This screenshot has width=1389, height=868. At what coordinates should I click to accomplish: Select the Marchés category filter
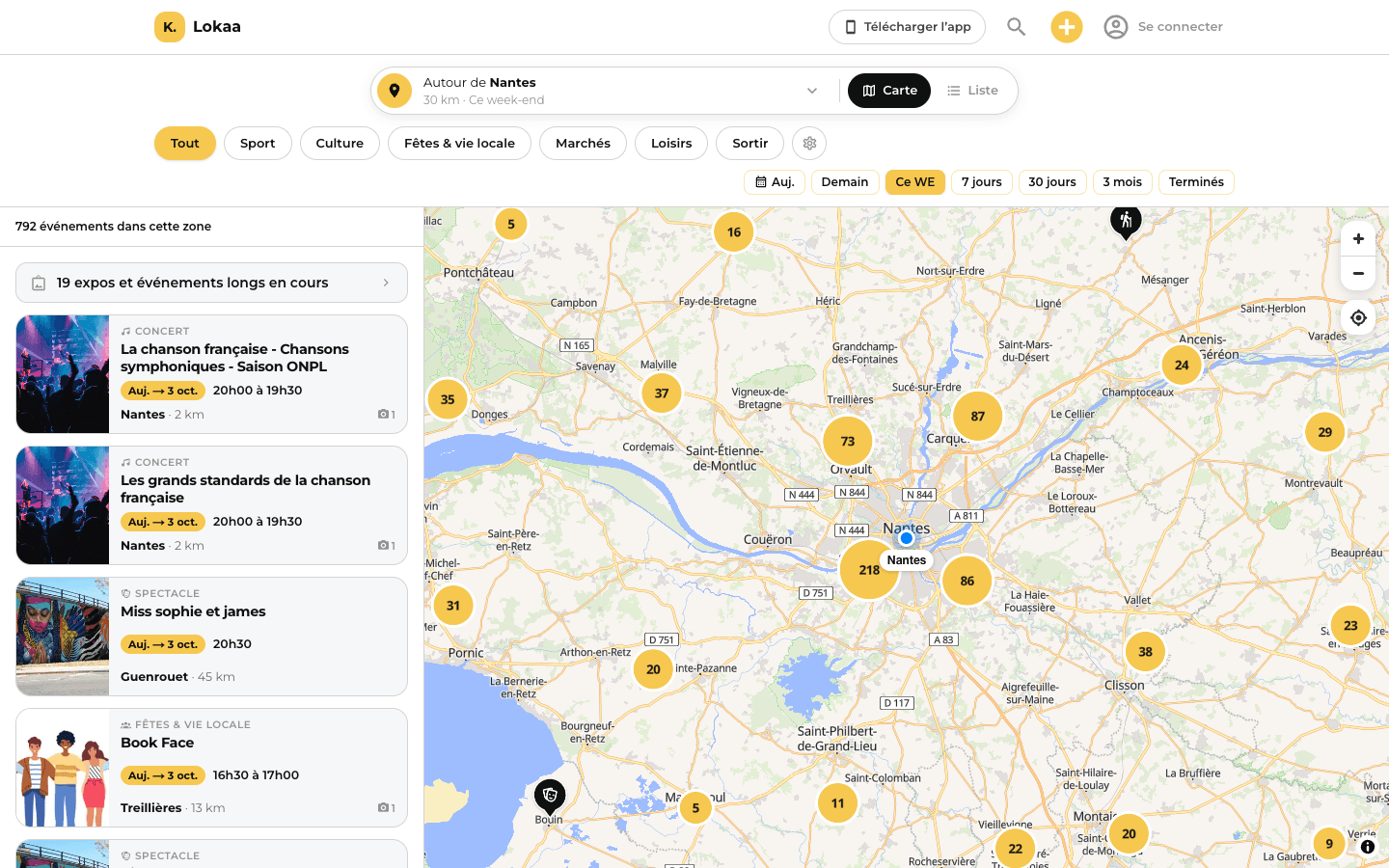(x=583, y=144)
